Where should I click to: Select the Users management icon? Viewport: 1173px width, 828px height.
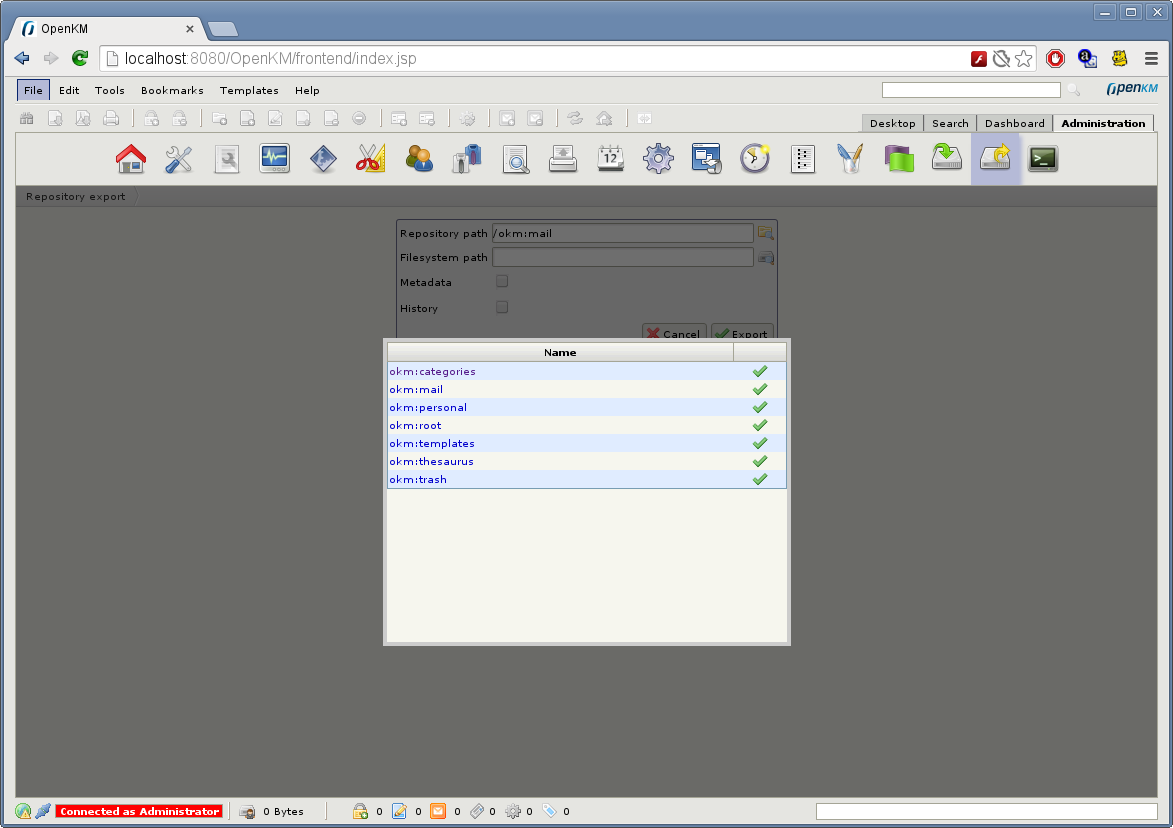click(x=420, y=158)
